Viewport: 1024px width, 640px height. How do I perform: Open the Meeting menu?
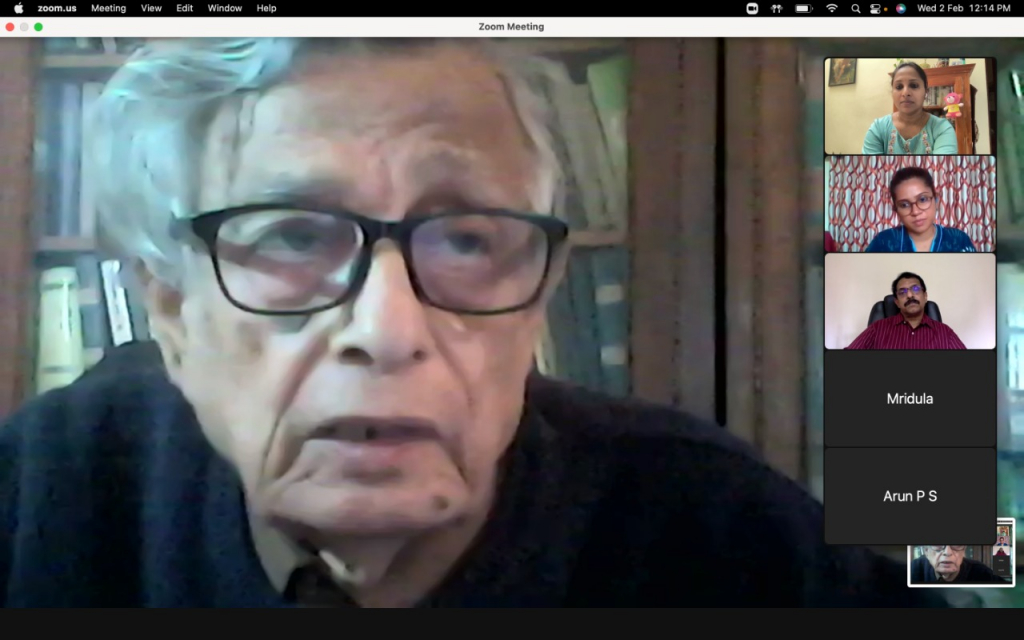(x=108, y=8)
